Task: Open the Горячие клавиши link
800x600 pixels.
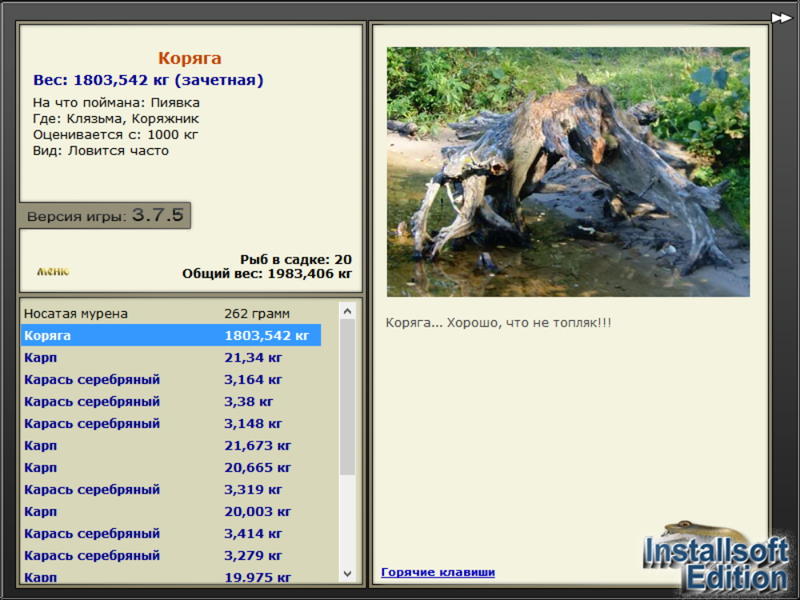Action: 438,572
